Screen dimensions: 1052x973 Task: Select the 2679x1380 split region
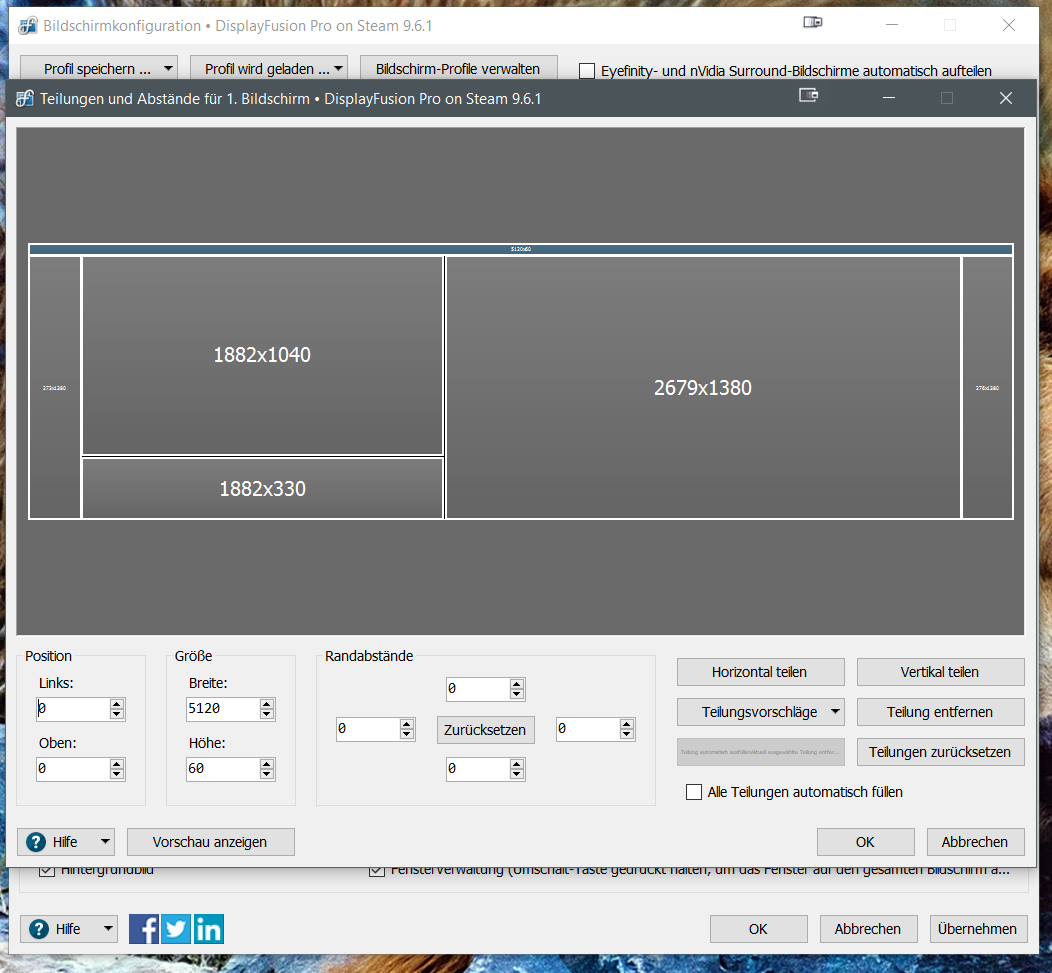click(702, 387)
